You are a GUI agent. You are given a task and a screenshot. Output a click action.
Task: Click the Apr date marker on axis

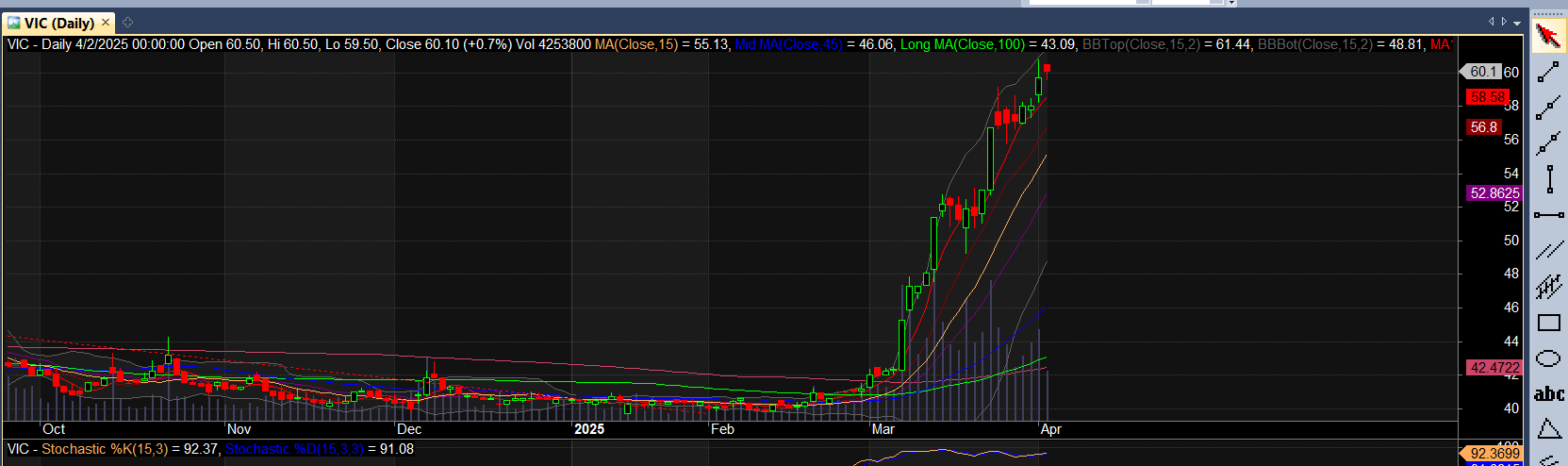pyautogui.click(x=1050, y=429)
